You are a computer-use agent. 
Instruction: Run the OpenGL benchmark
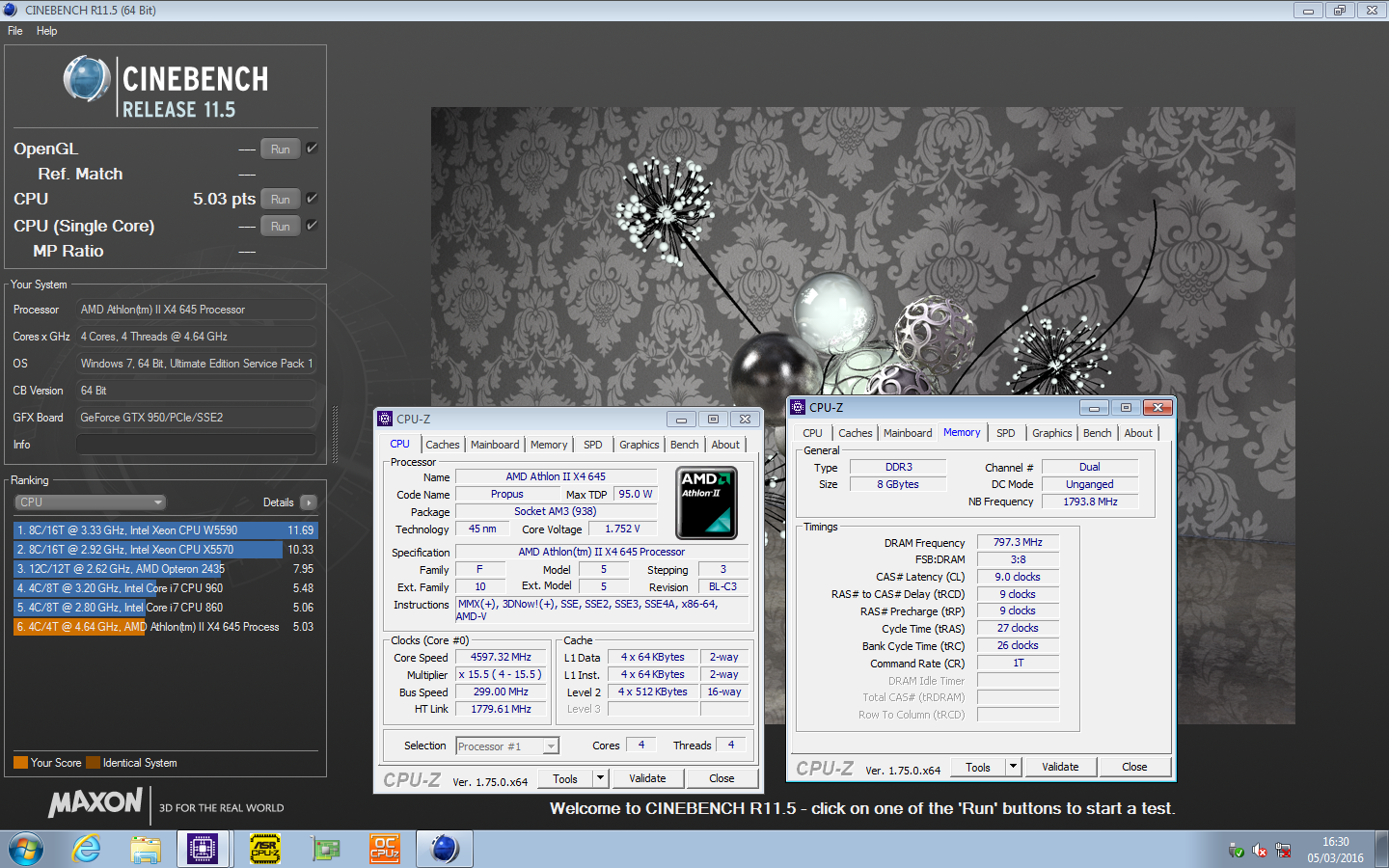pyautogui.click(x=281, y=149)
